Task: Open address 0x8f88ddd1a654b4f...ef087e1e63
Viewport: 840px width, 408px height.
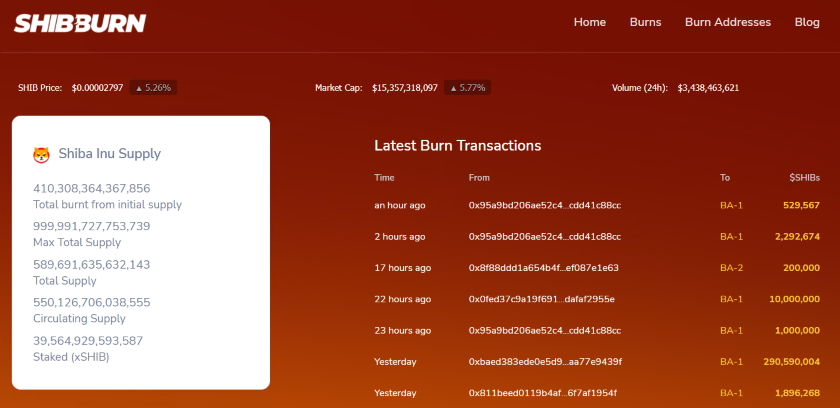Action: pos(543,268)
